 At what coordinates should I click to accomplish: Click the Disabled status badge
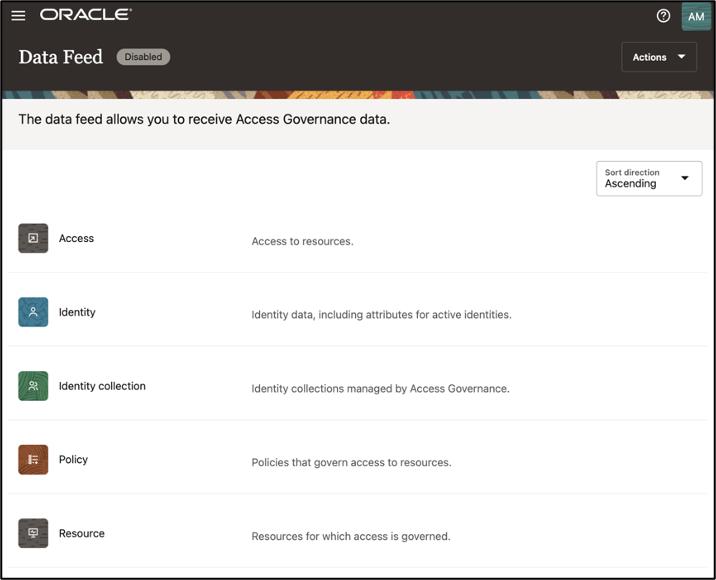[x=143, y=57]
